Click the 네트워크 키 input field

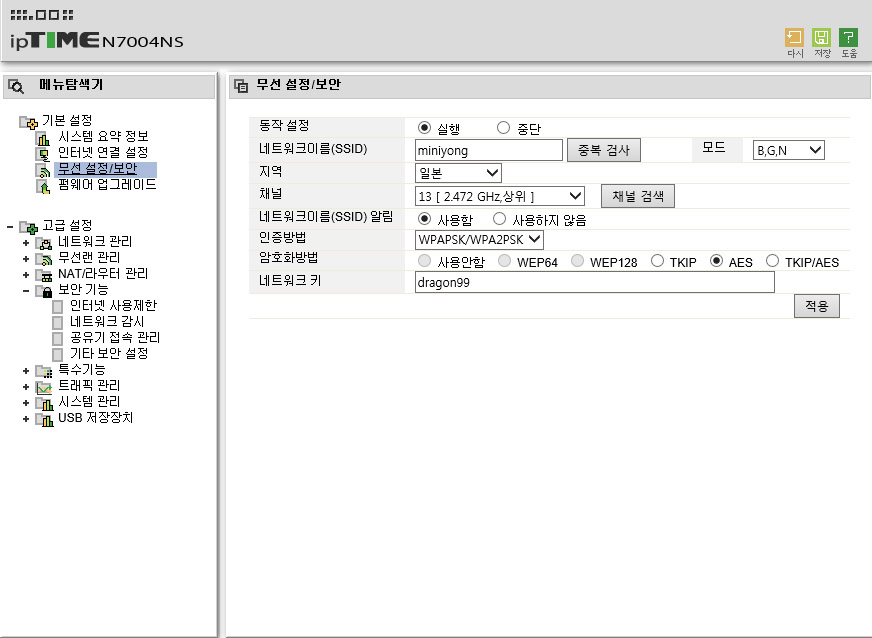pos(594,282)
